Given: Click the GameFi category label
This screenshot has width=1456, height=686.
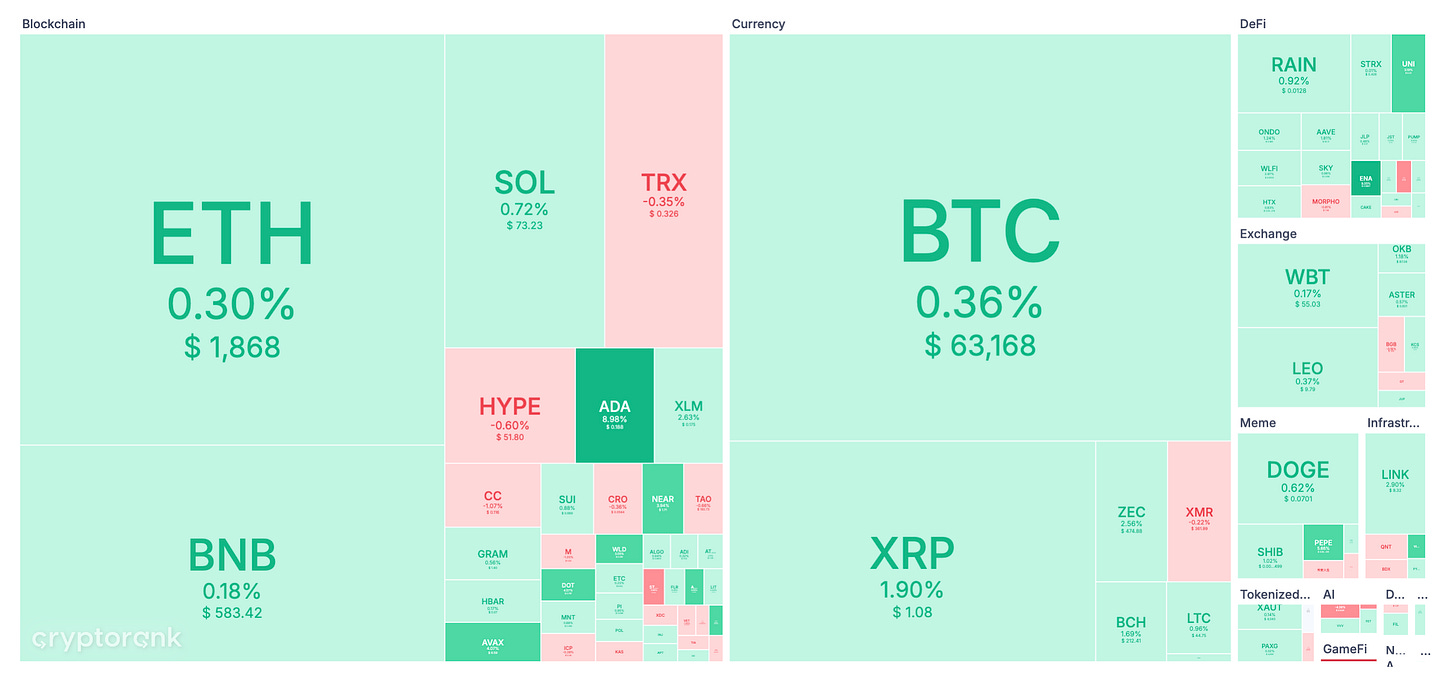Looking at the screenshot, I should 1345,650.
